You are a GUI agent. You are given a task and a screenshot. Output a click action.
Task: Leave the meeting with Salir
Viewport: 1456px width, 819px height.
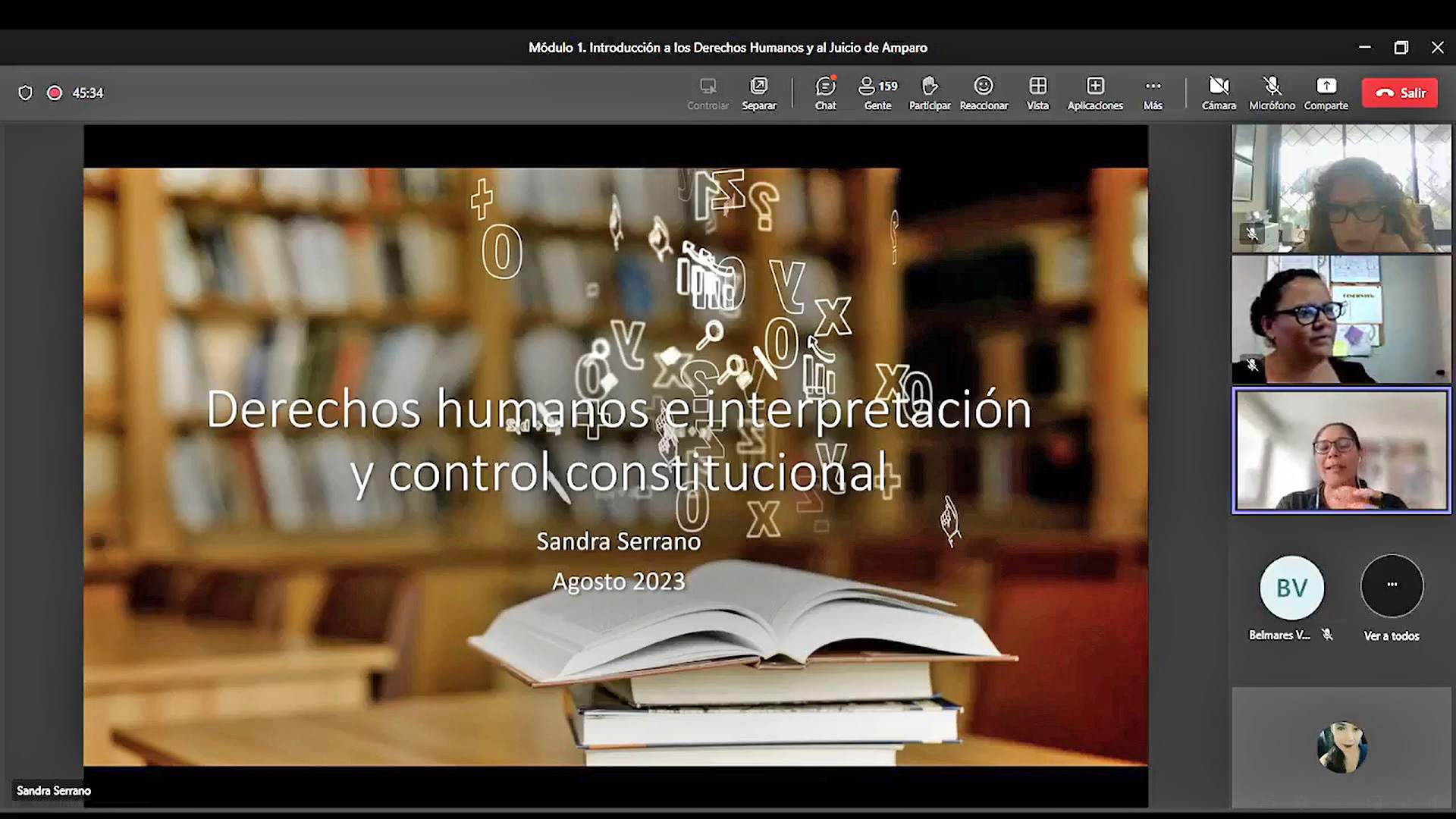tap(1400, 93)
